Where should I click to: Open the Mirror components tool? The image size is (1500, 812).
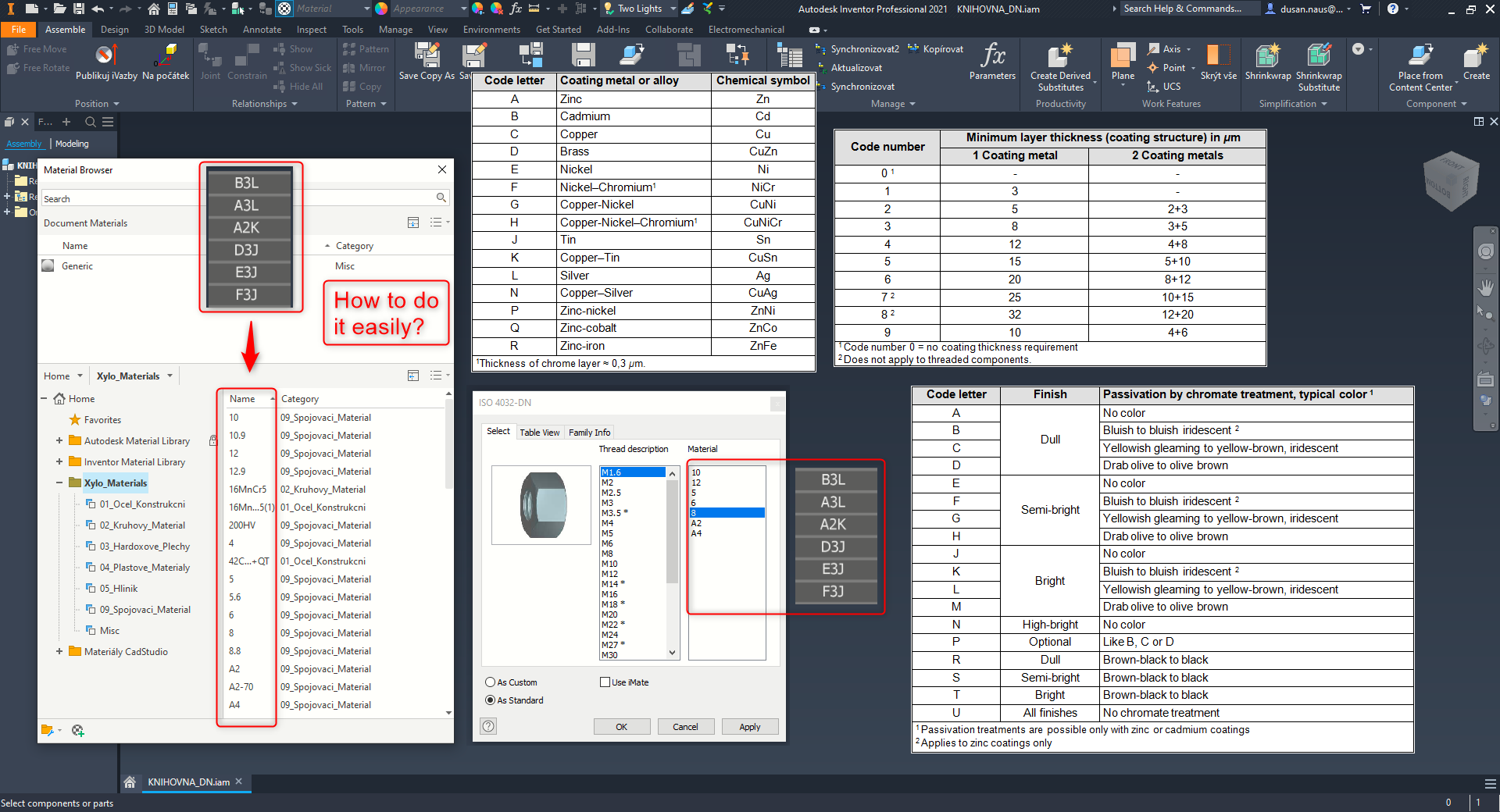(x=364, y=67)
